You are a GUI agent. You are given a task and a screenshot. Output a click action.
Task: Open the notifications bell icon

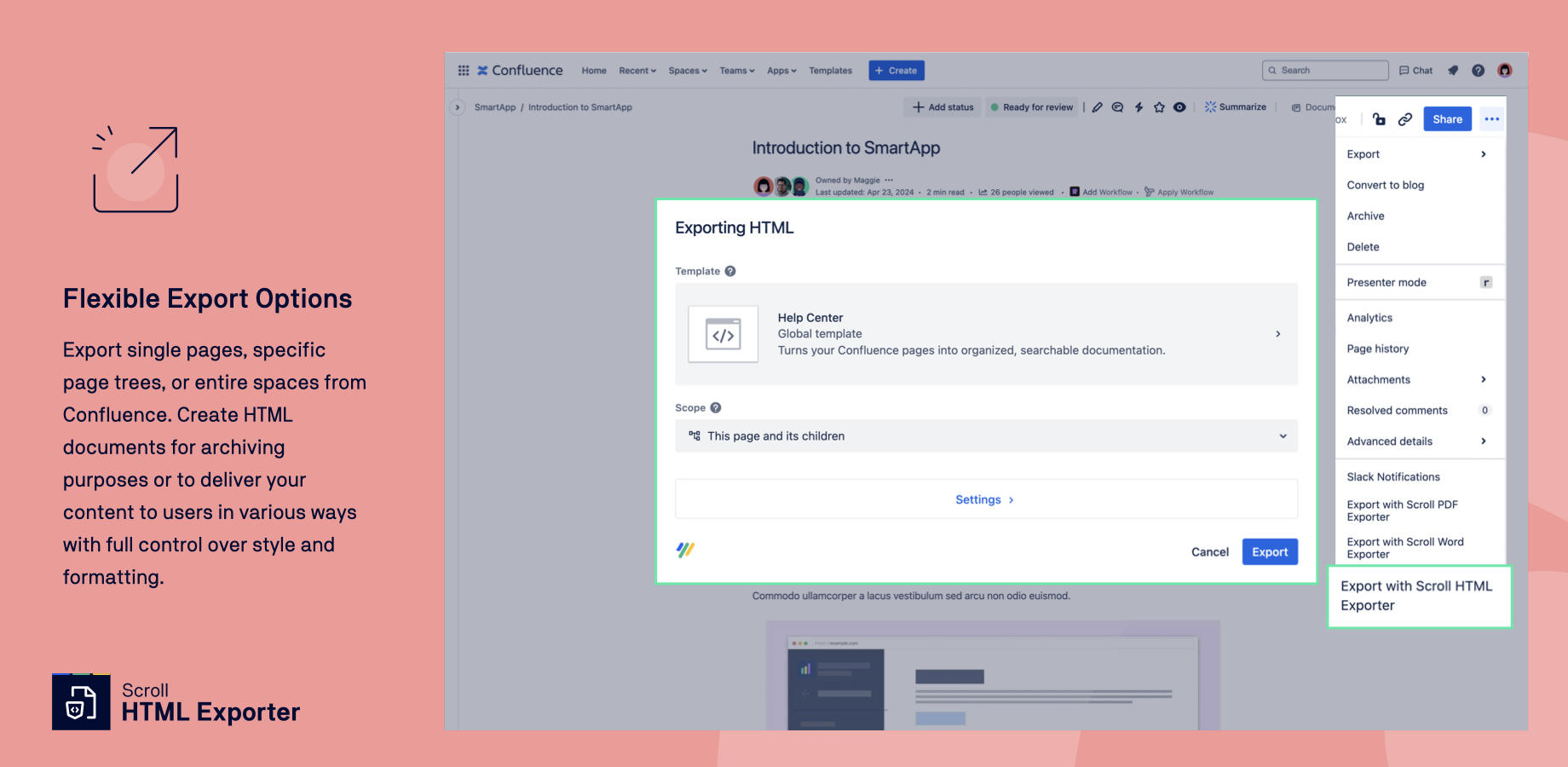1453,70
